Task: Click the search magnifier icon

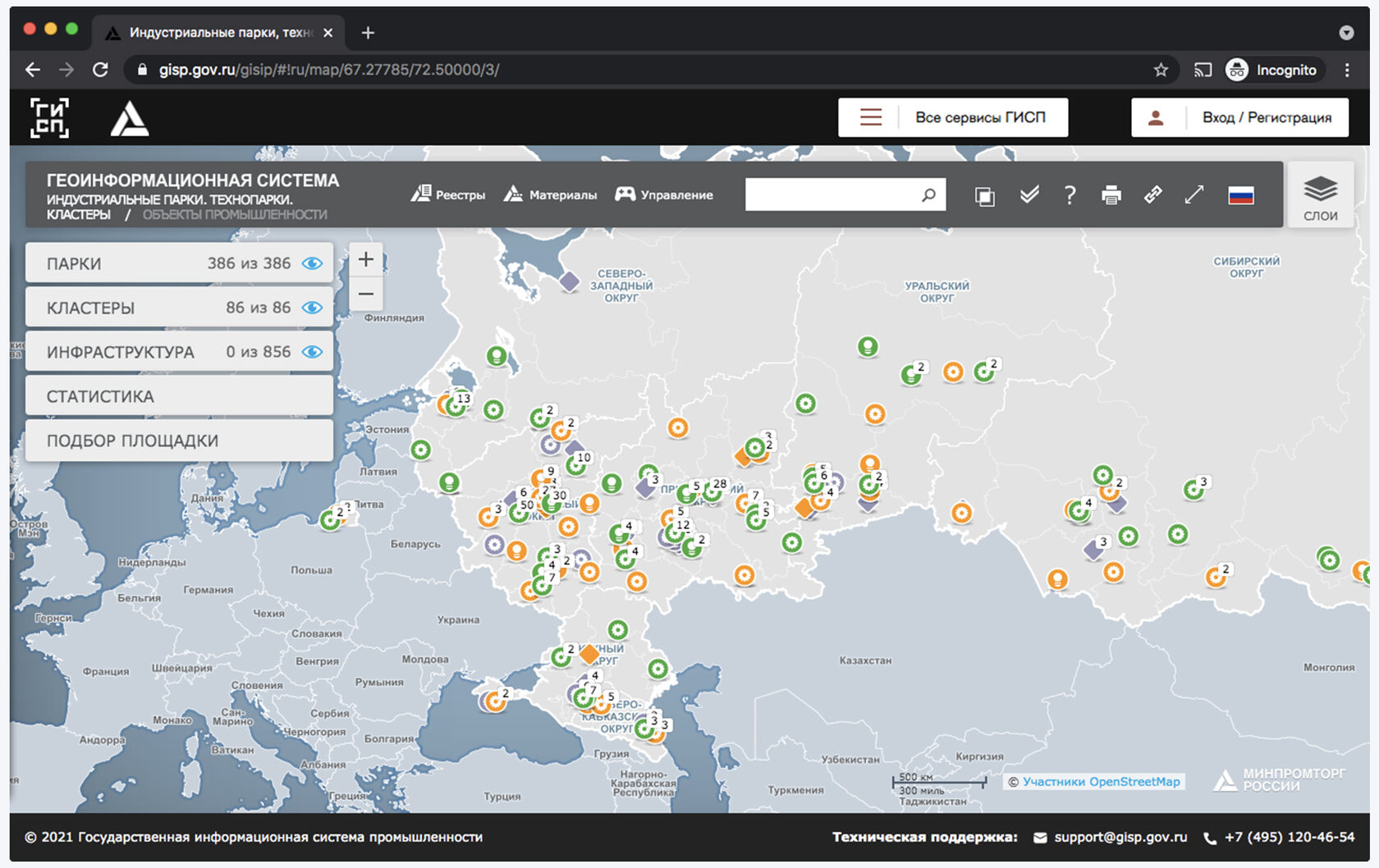Action: pyautogui.click(x=928, y=195)
